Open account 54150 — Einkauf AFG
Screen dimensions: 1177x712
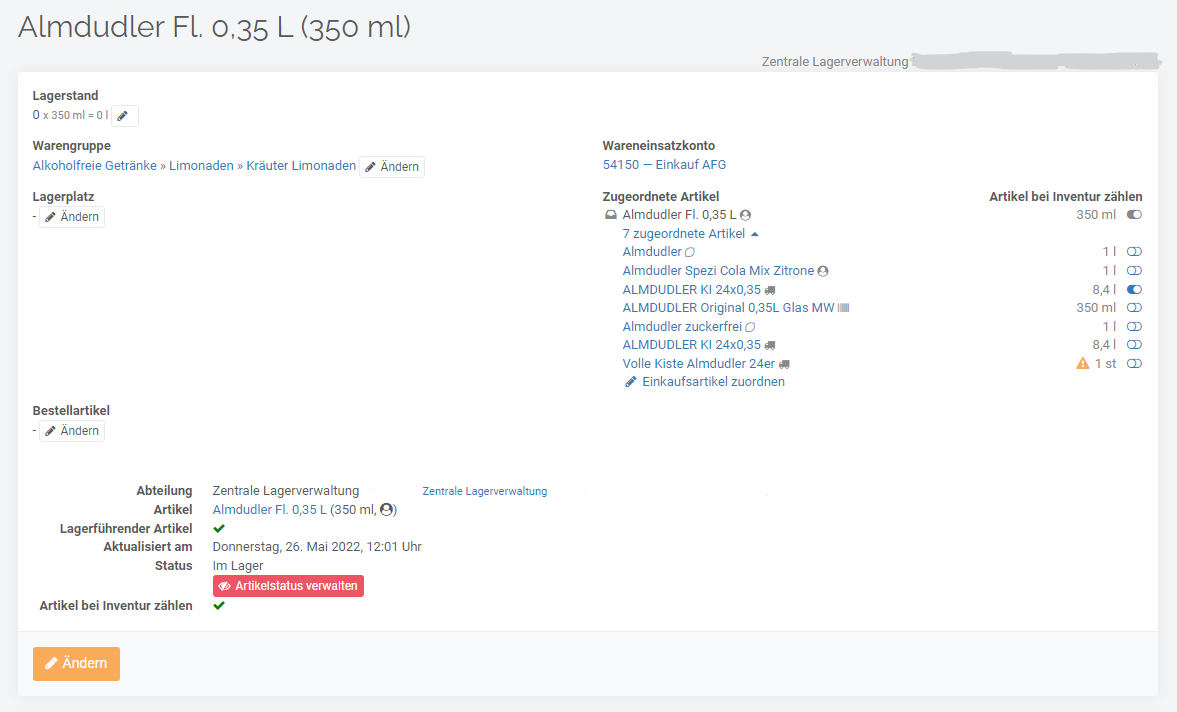click(x=664, y=164)
